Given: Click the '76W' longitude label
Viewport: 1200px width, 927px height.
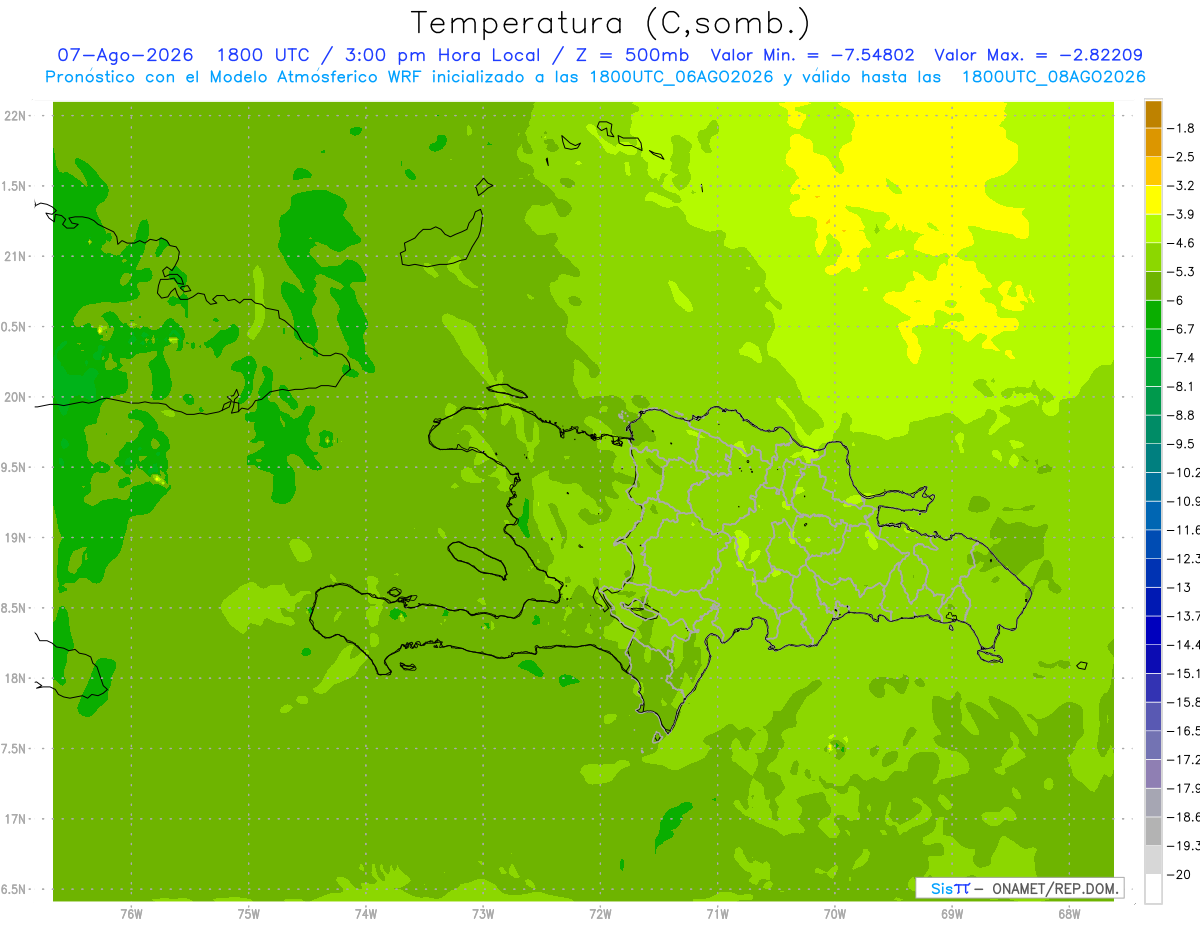Looking at the screenshot, I should [x=131, y=913].
